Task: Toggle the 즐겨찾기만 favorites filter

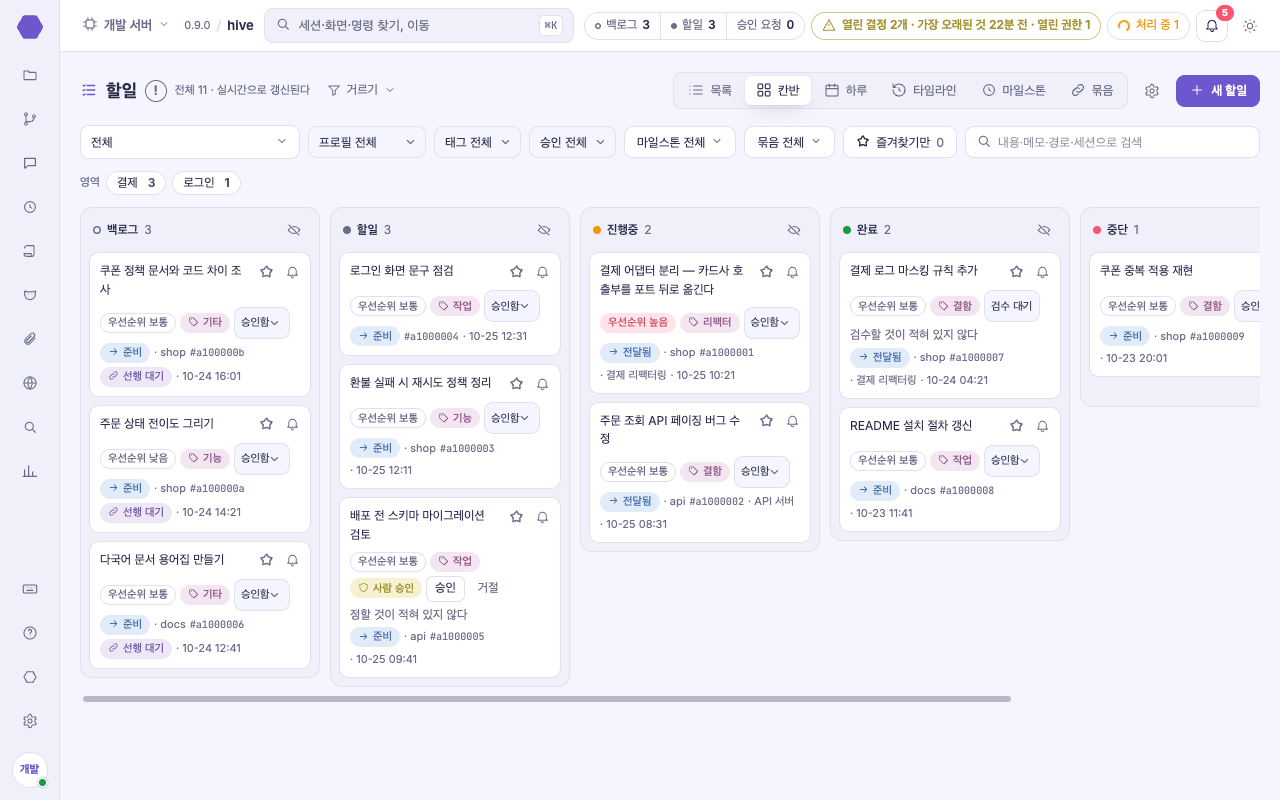Action: tap(900, 142)
